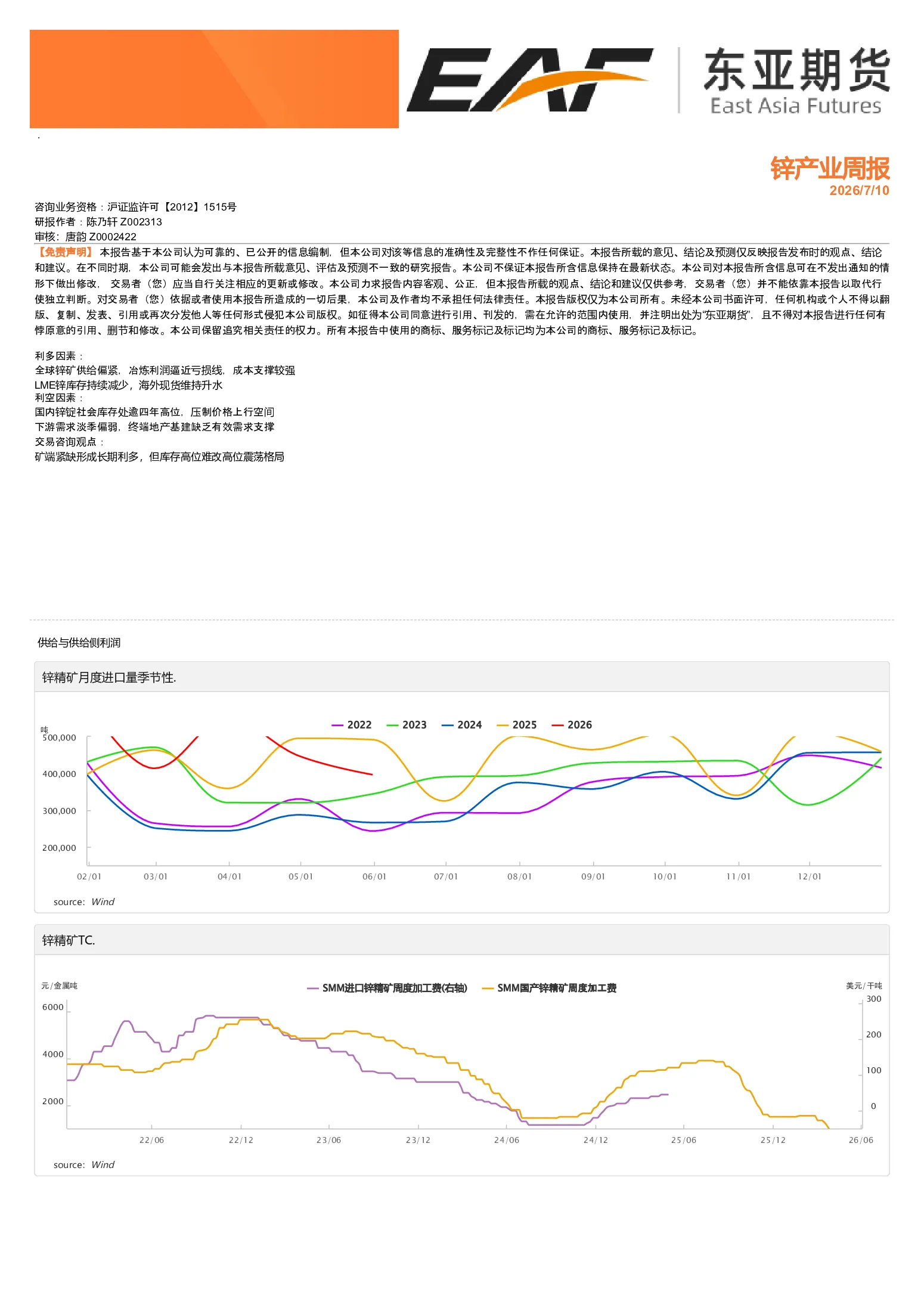
Task: Click the 400,000 y-axis label
Action: tap(59, 774)
